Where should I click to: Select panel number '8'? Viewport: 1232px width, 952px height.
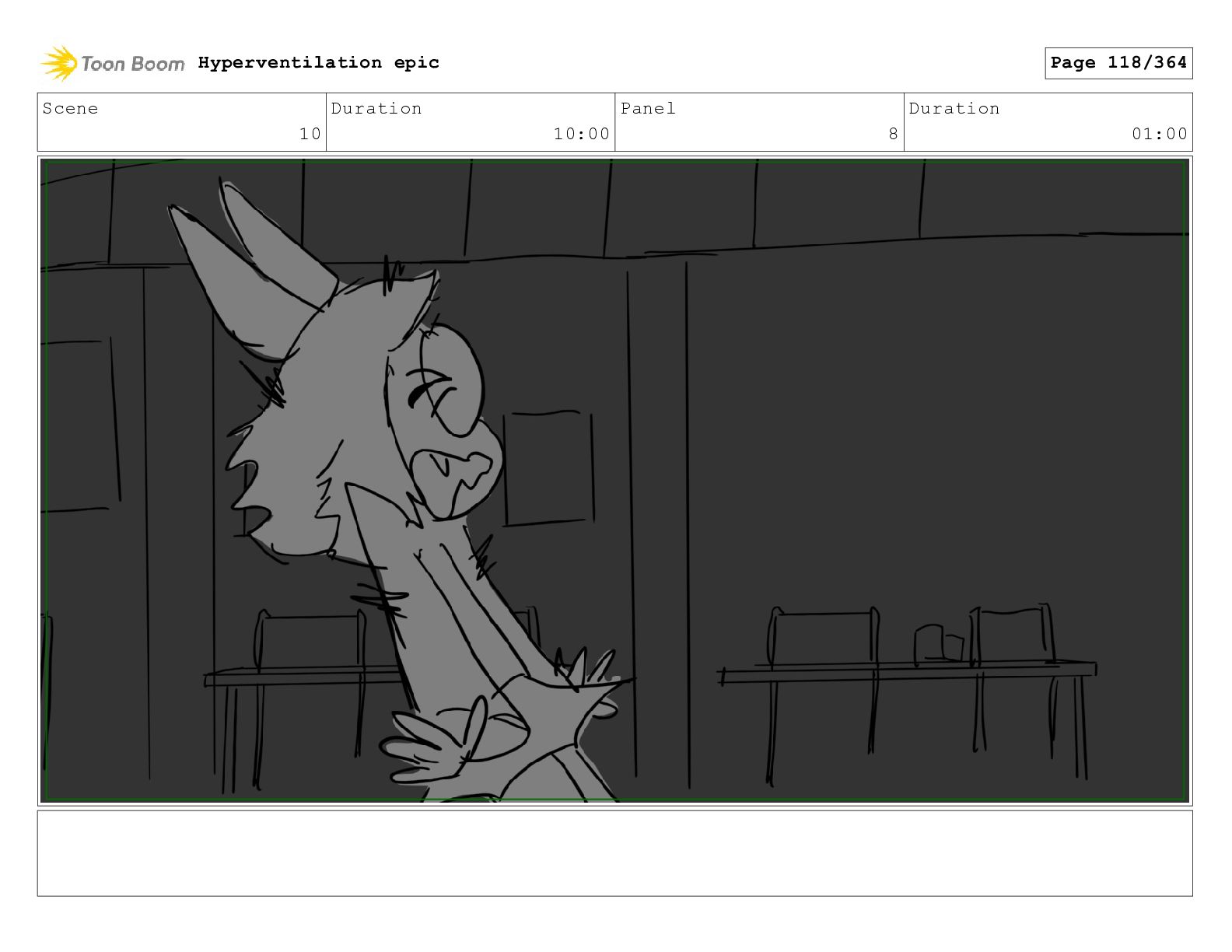click(x=894, y=134)
